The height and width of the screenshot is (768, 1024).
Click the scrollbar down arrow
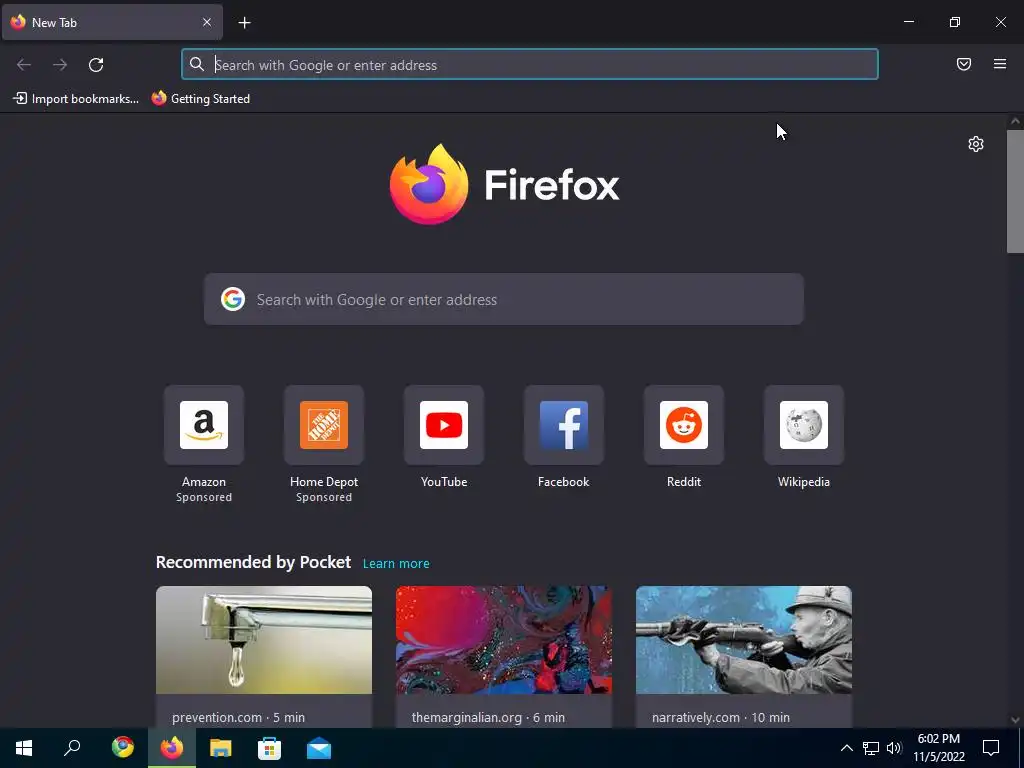[x=1015, y=720]
